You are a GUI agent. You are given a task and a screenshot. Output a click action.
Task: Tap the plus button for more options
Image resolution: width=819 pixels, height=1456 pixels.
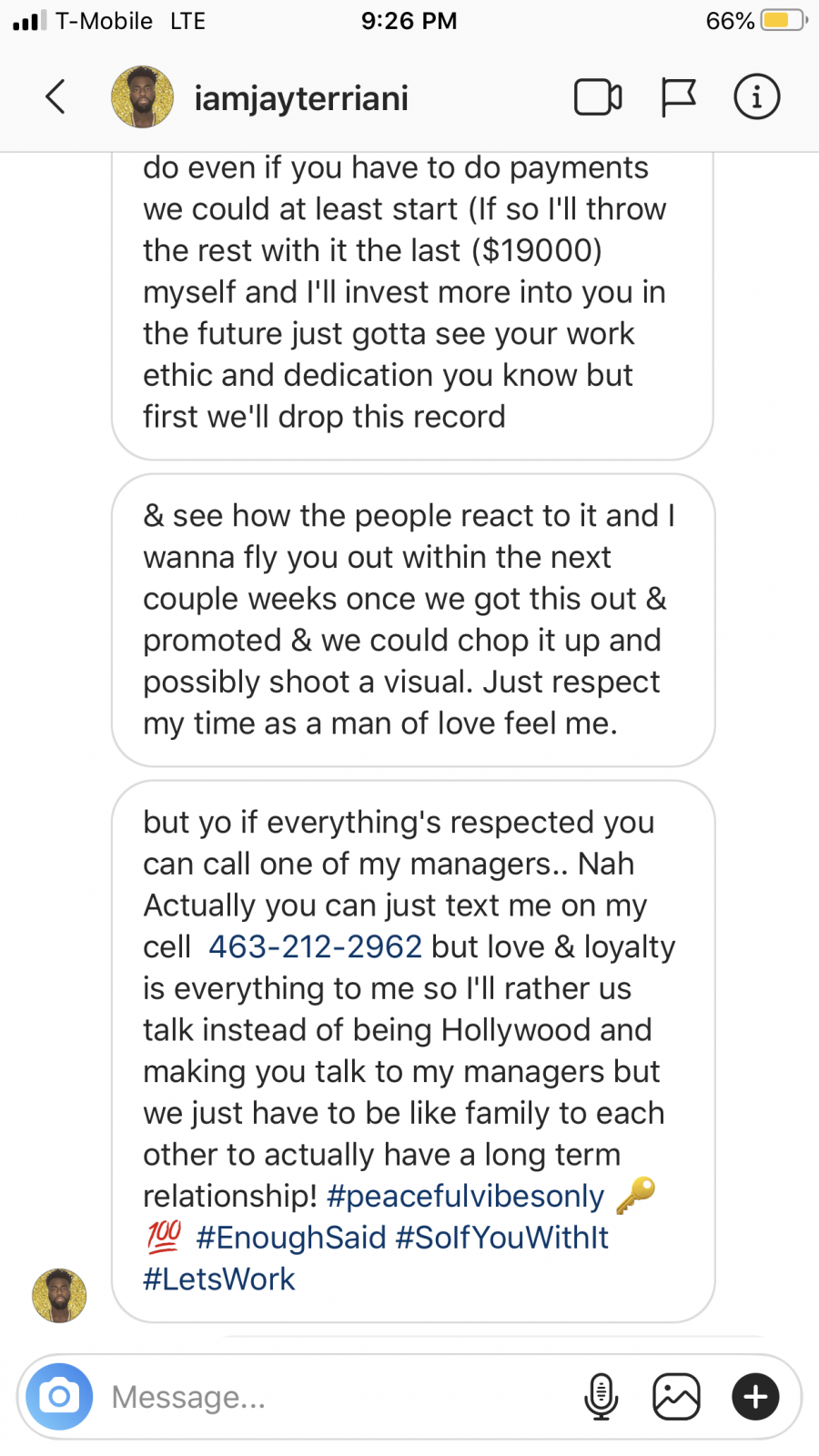tap(755, 1396)
